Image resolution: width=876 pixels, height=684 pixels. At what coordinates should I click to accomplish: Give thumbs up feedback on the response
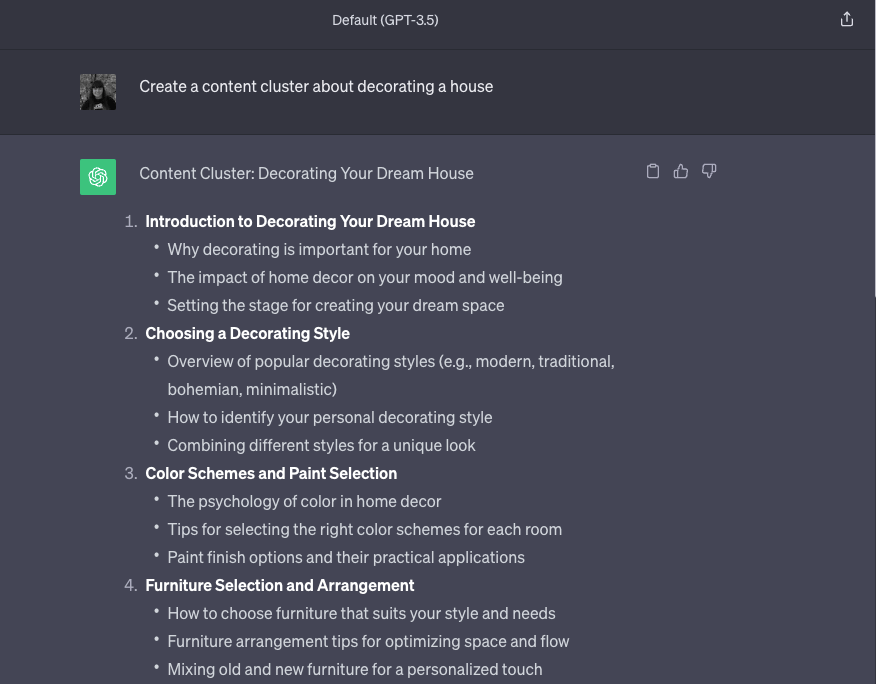[681, 171]
